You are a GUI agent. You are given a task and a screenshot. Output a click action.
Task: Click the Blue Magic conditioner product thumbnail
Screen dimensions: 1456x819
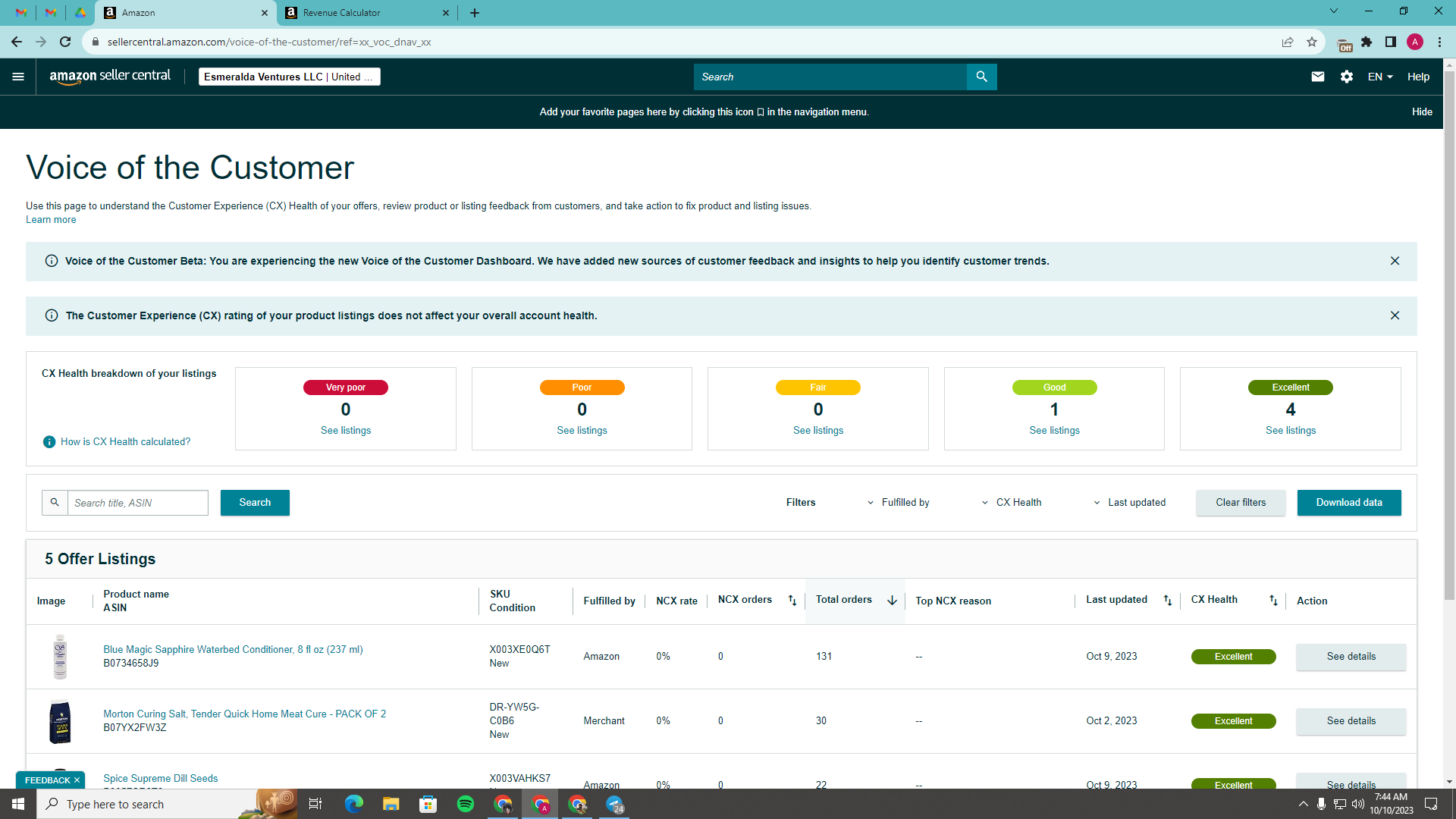point(60,657)
